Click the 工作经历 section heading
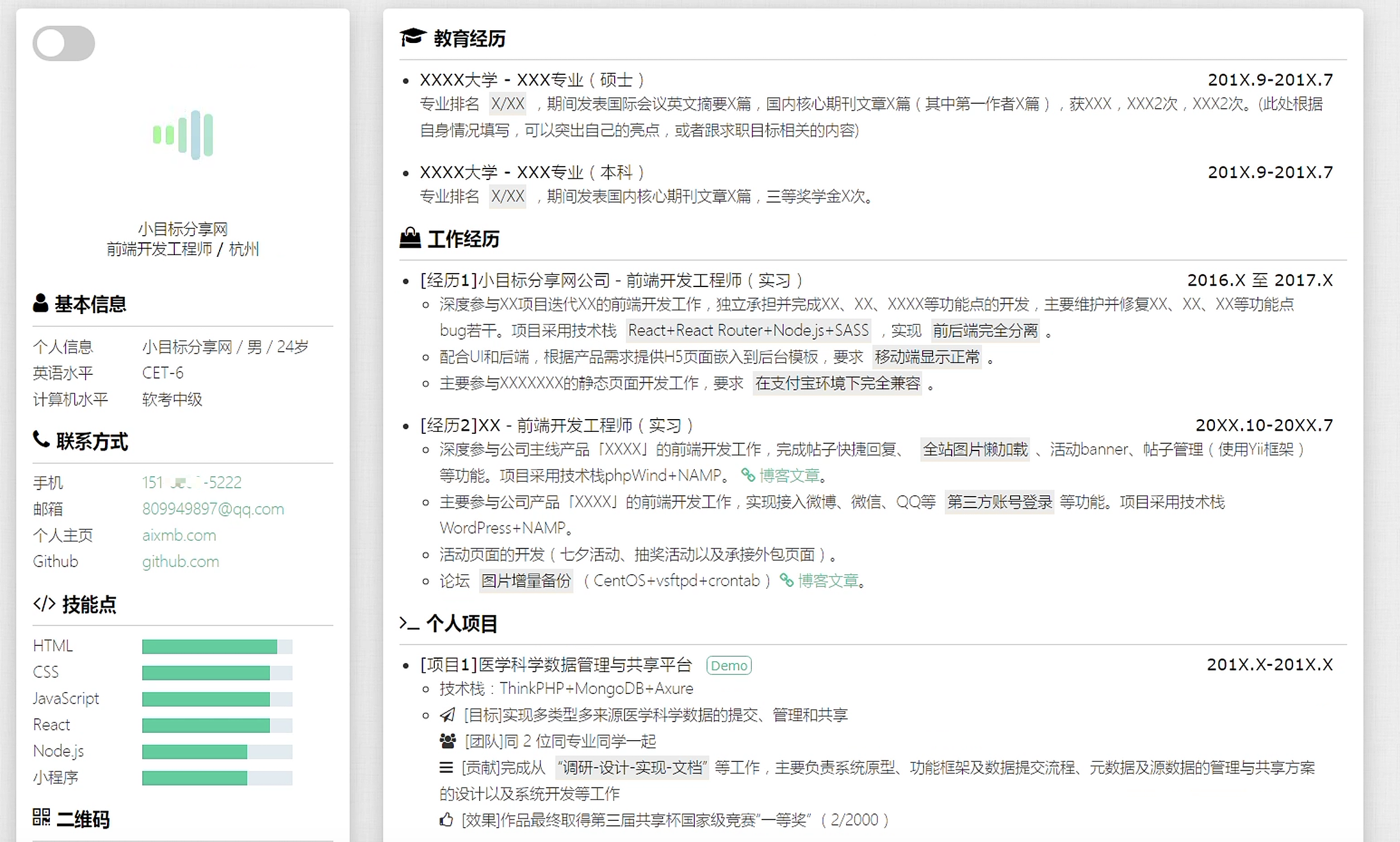The image size is (1400, 842). click(463, 239)
